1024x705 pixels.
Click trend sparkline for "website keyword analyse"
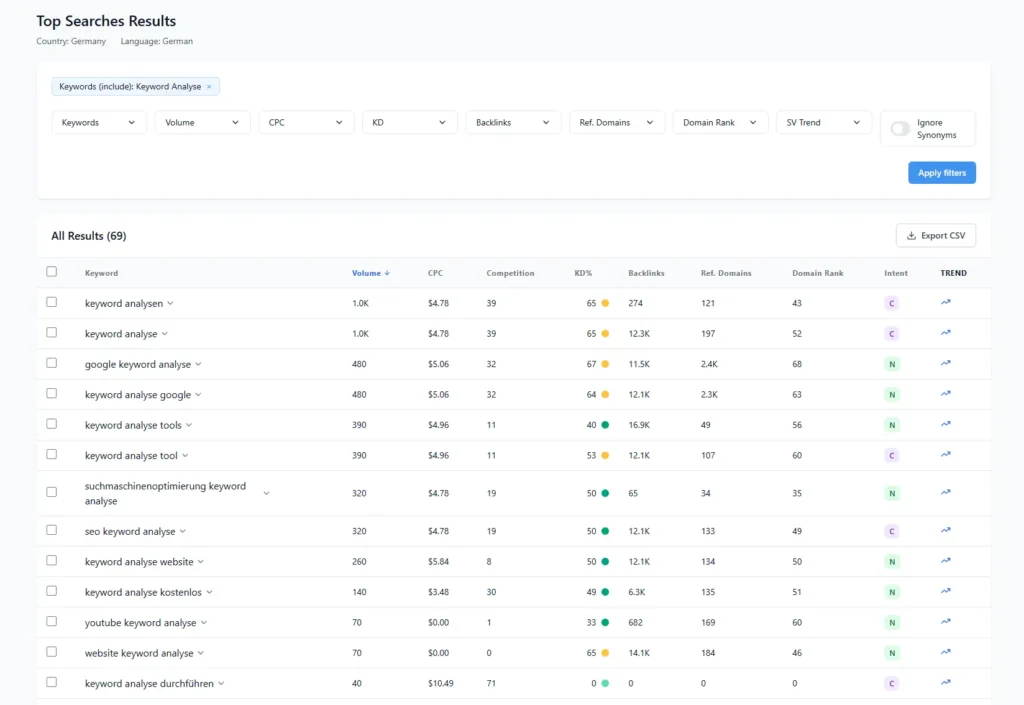pyautogui.click(x=945, y=652)
